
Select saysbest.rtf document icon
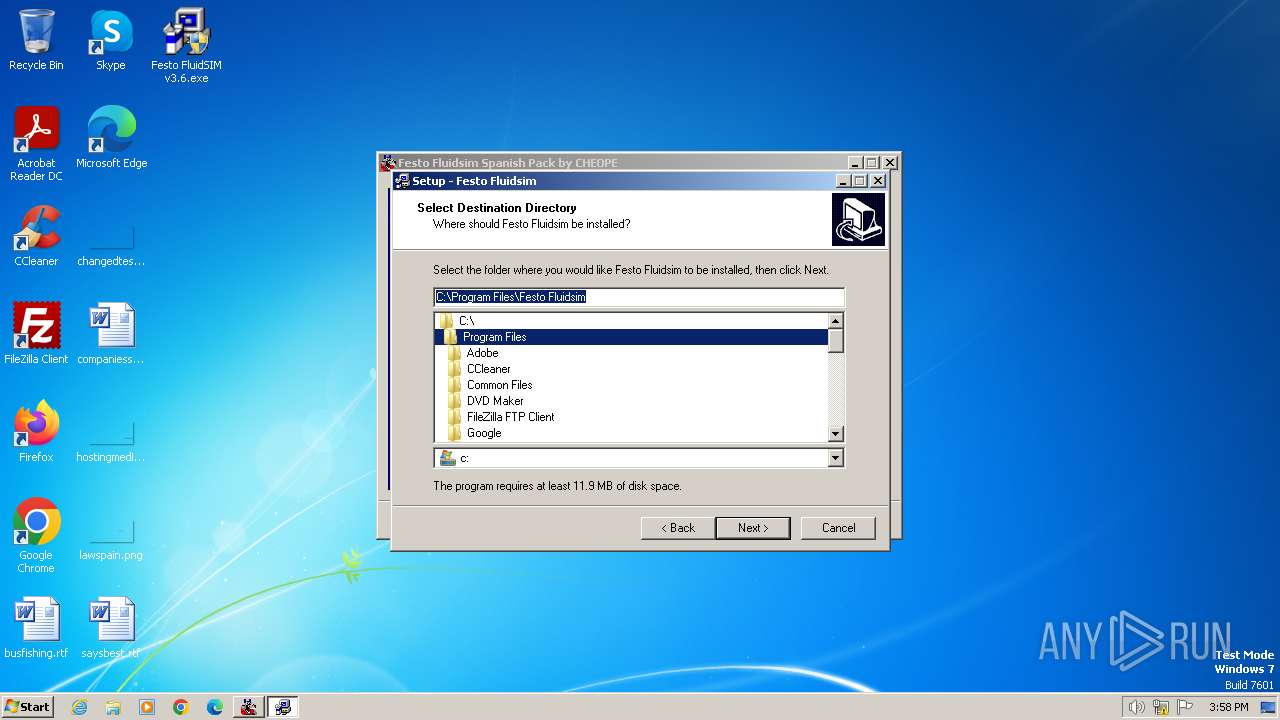[111, 628]
